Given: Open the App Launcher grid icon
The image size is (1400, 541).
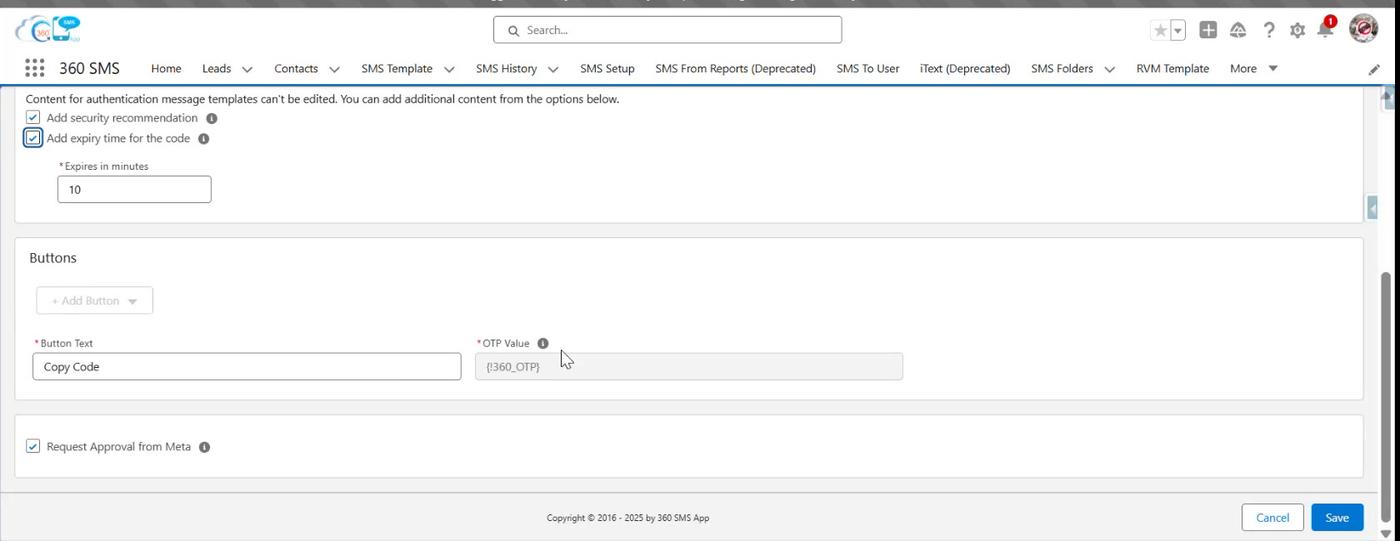Looking at the screenshot, I should pos(34,68).
